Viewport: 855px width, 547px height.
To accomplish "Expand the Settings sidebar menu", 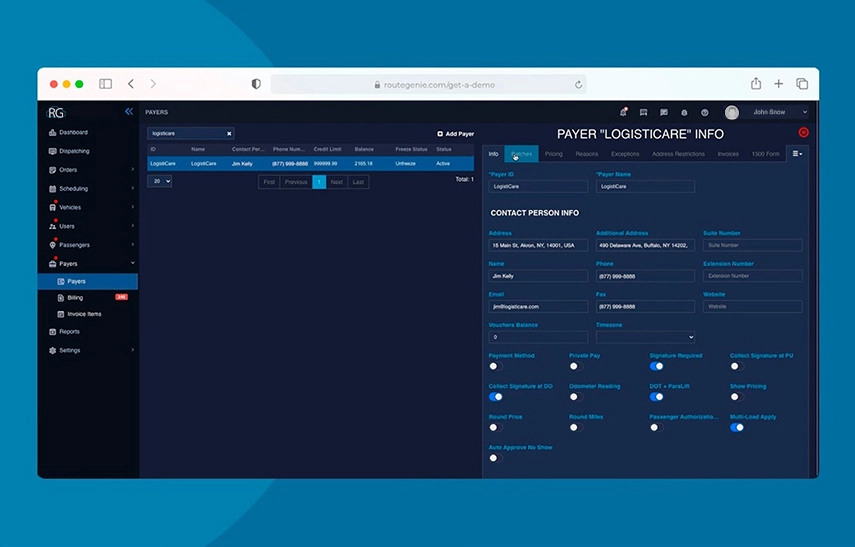I will 133,350.
